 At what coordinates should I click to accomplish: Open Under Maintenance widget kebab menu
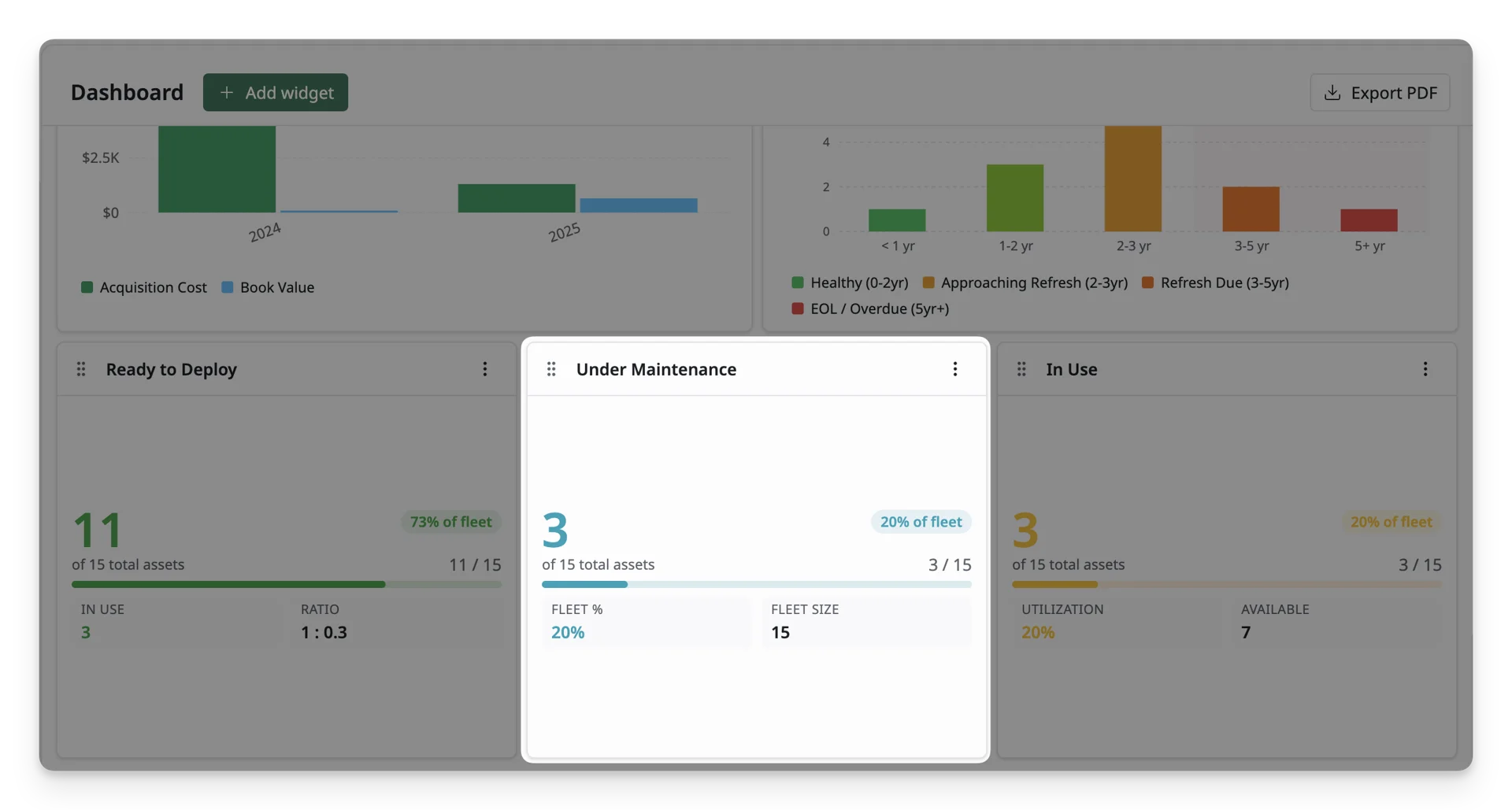tap(955, 369)
